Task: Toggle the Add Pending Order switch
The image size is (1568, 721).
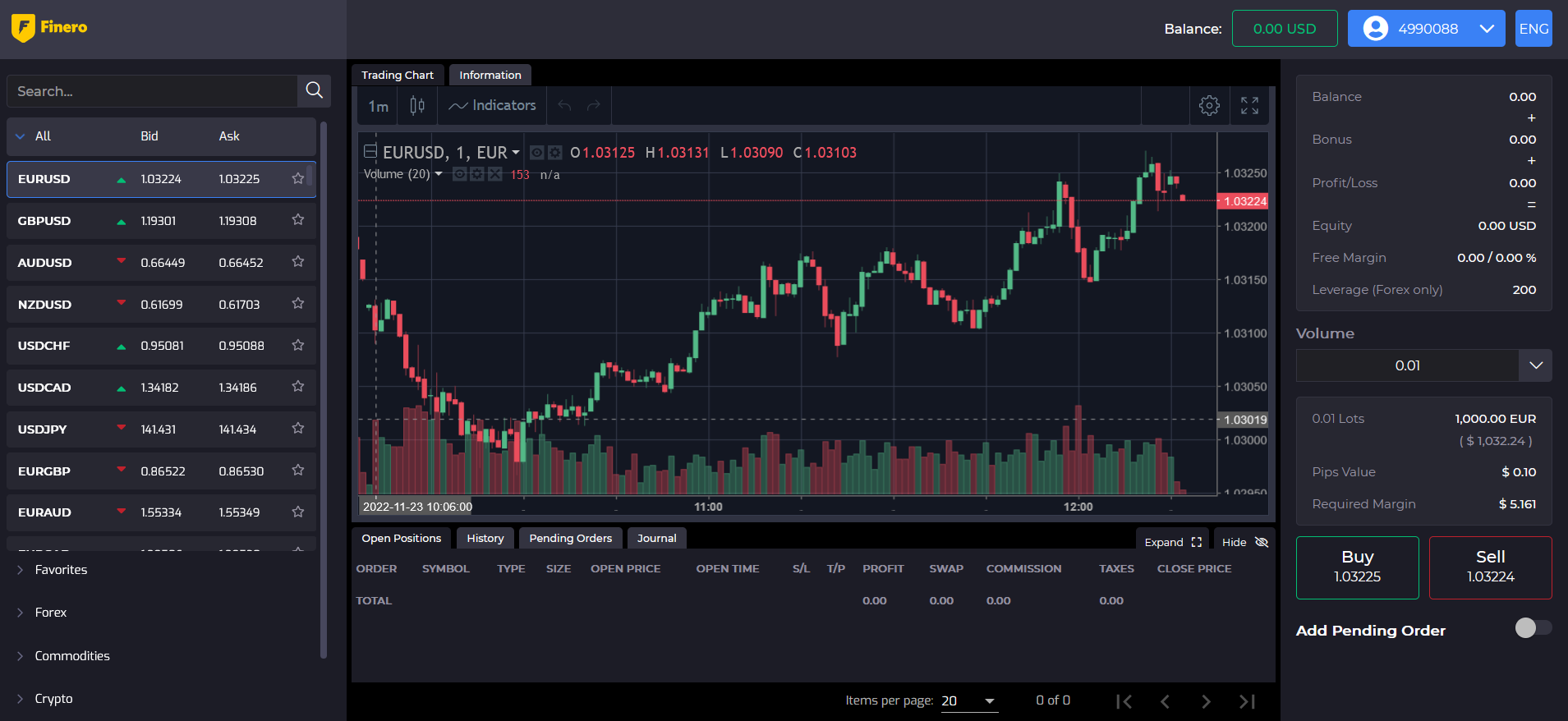Action: coord(1534,628)
